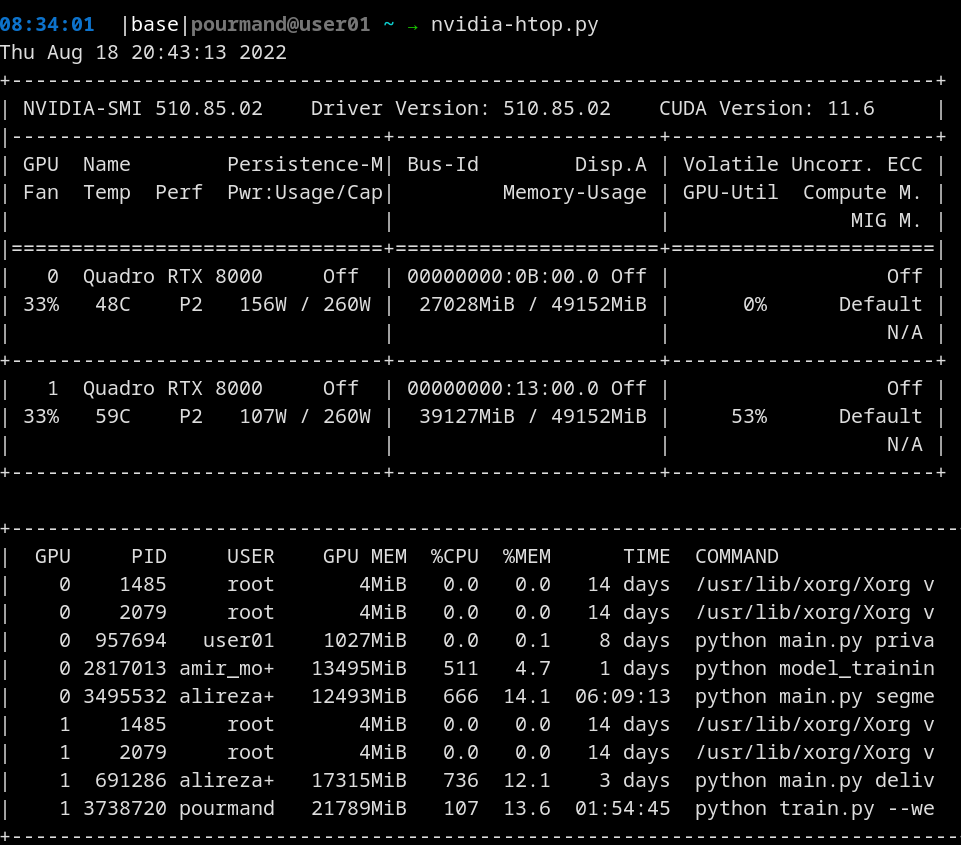Click the Memory-Usage header
Viewport: 961px width, 845px height.
click(x=575, y=192)
